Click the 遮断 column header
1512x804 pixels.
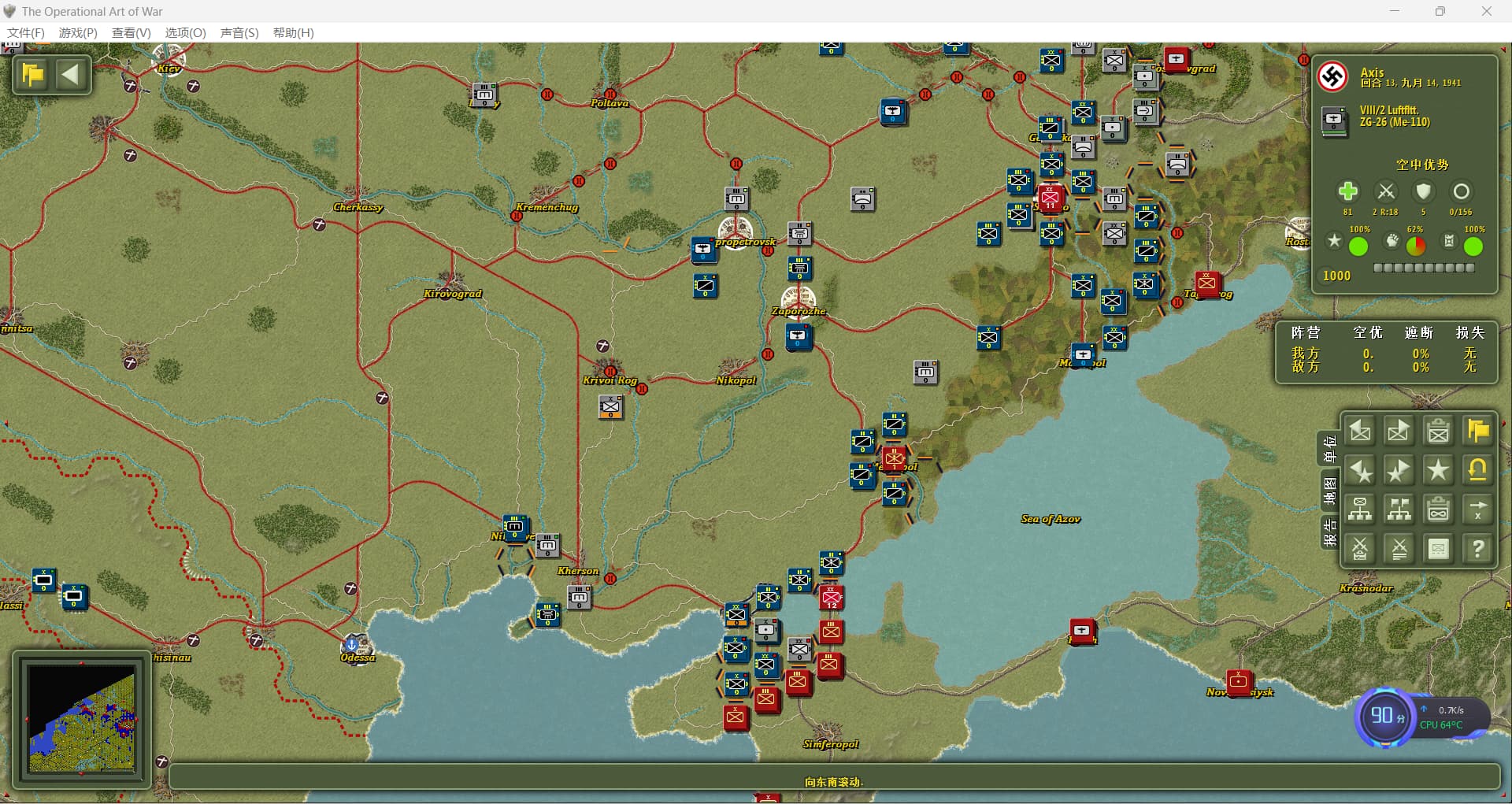(x=1419, y=332)
